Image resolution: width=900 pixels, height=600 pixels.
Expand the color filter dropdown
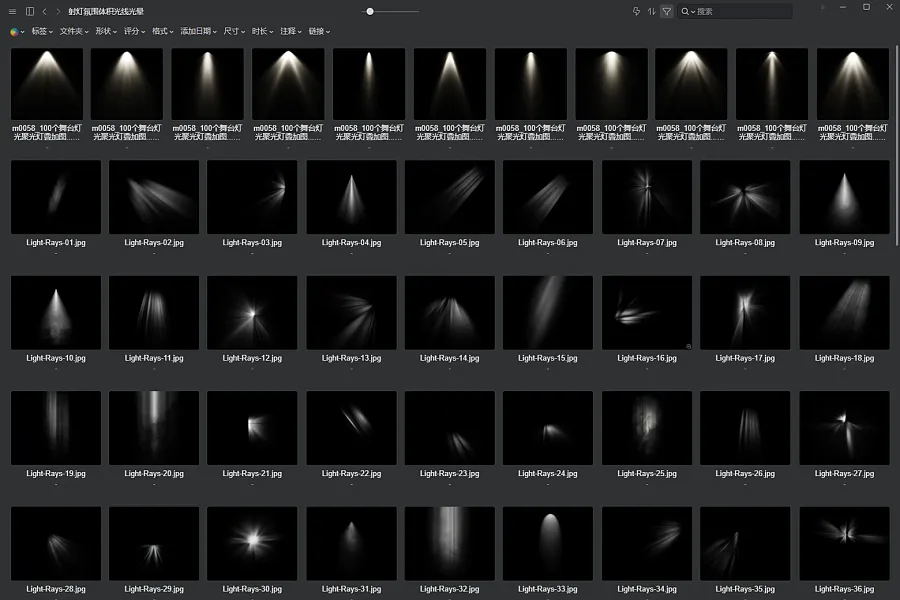(x=17, y=32)
